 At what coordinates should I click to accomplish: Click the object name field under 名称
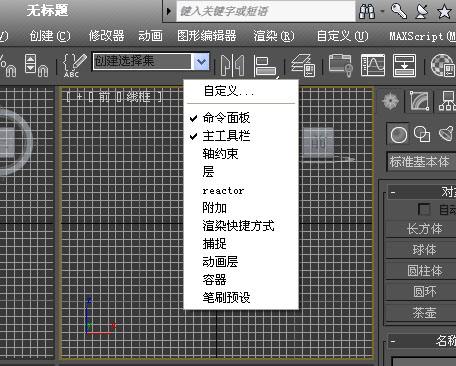tap(424, 362)
